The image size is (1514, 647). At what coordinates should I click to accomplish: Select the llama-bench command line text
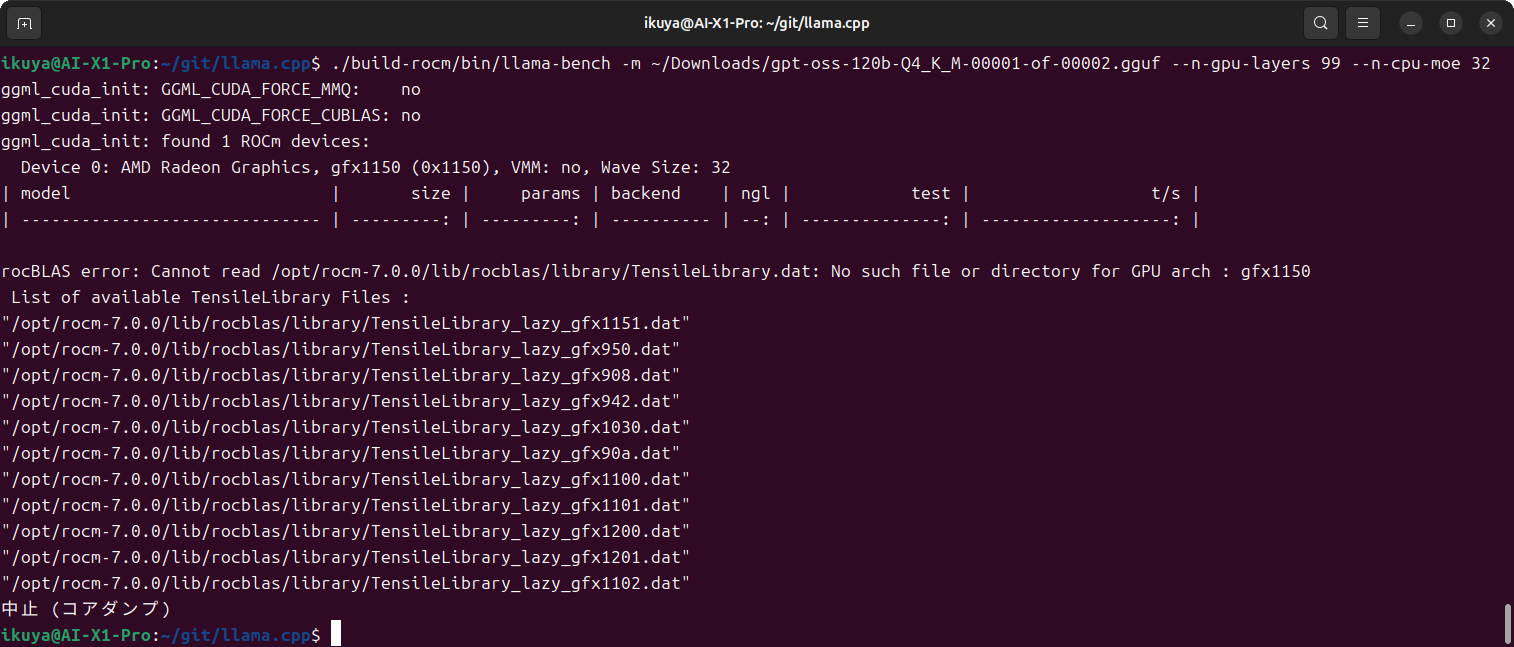coord(700,63)
